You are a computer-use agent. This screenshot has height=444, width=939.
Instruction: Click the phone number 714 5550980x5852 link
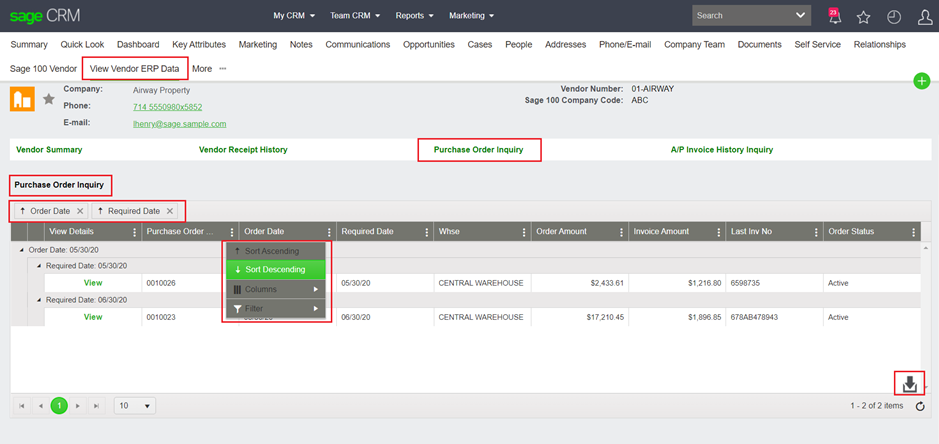pos(167,107)
